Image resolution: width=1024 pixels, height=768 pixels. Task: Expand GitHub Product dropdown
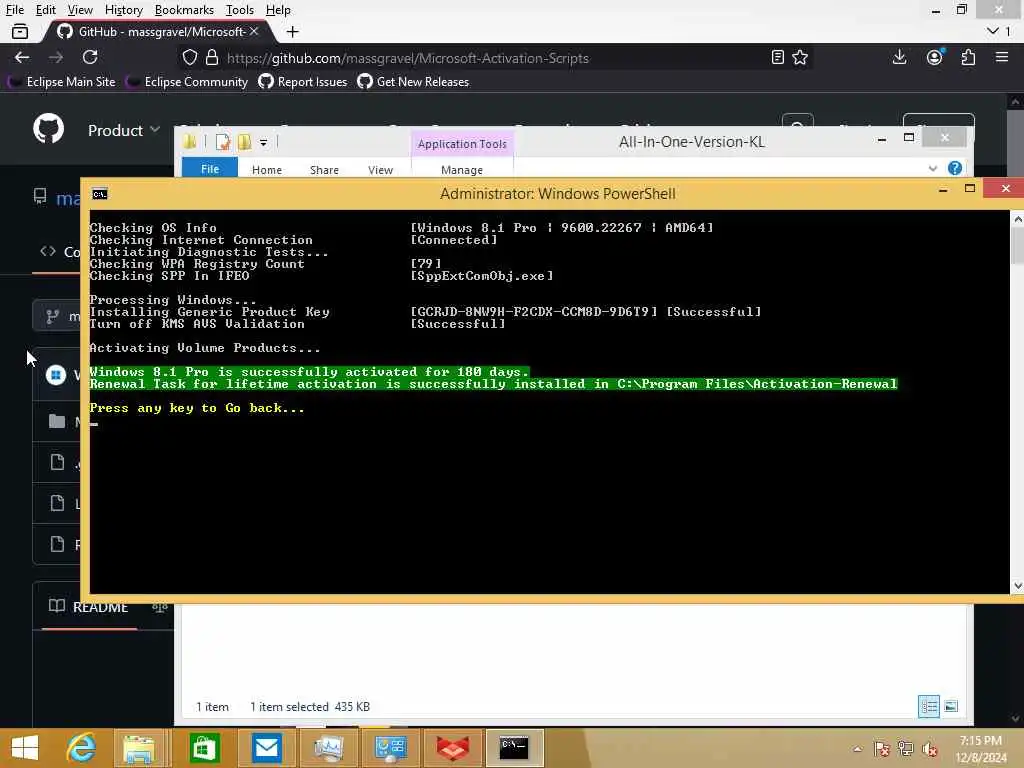click(x=124, y=130)
